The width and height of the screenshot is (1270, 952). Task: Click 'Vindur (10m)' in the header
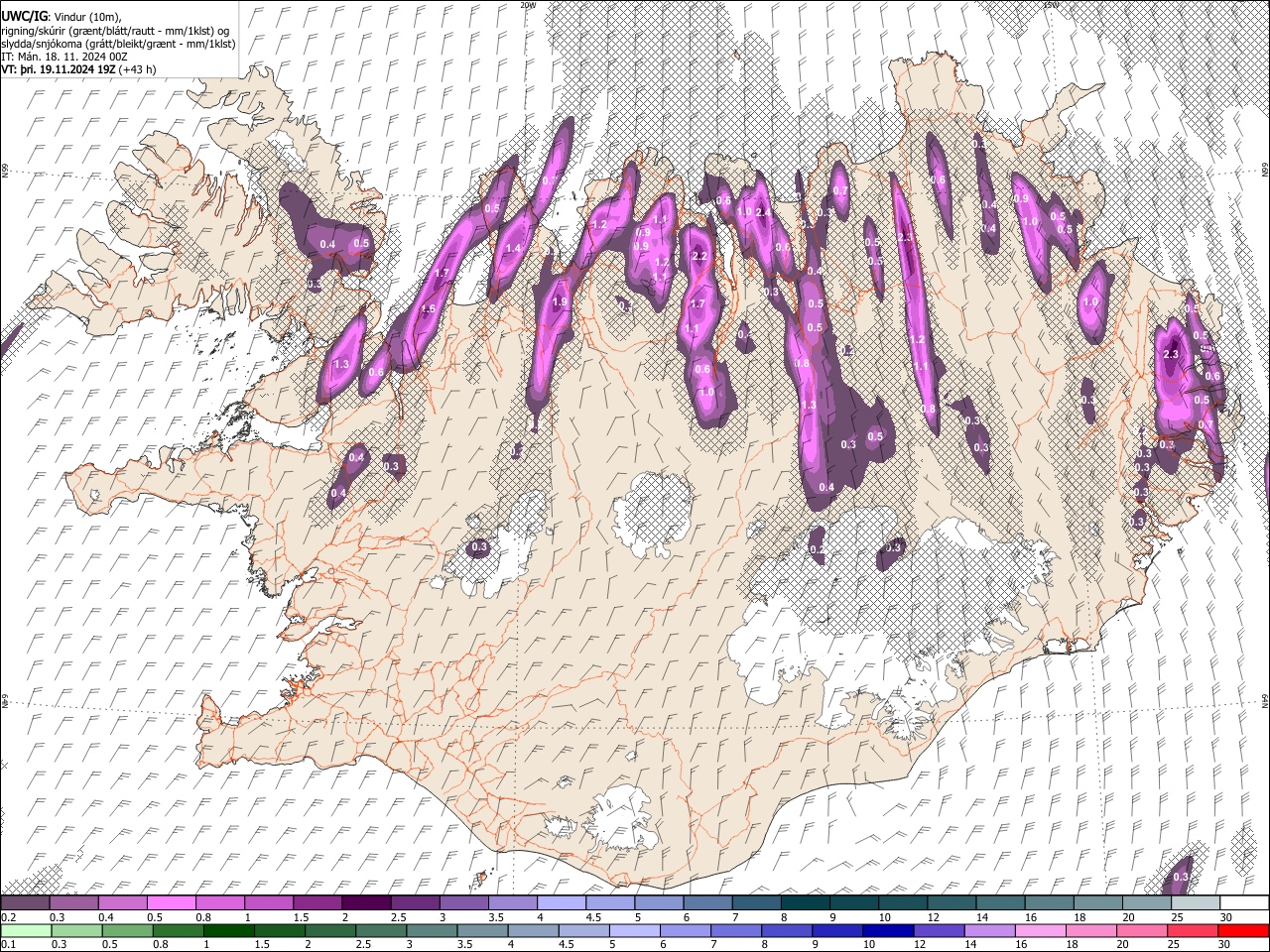tap(87, 17)
